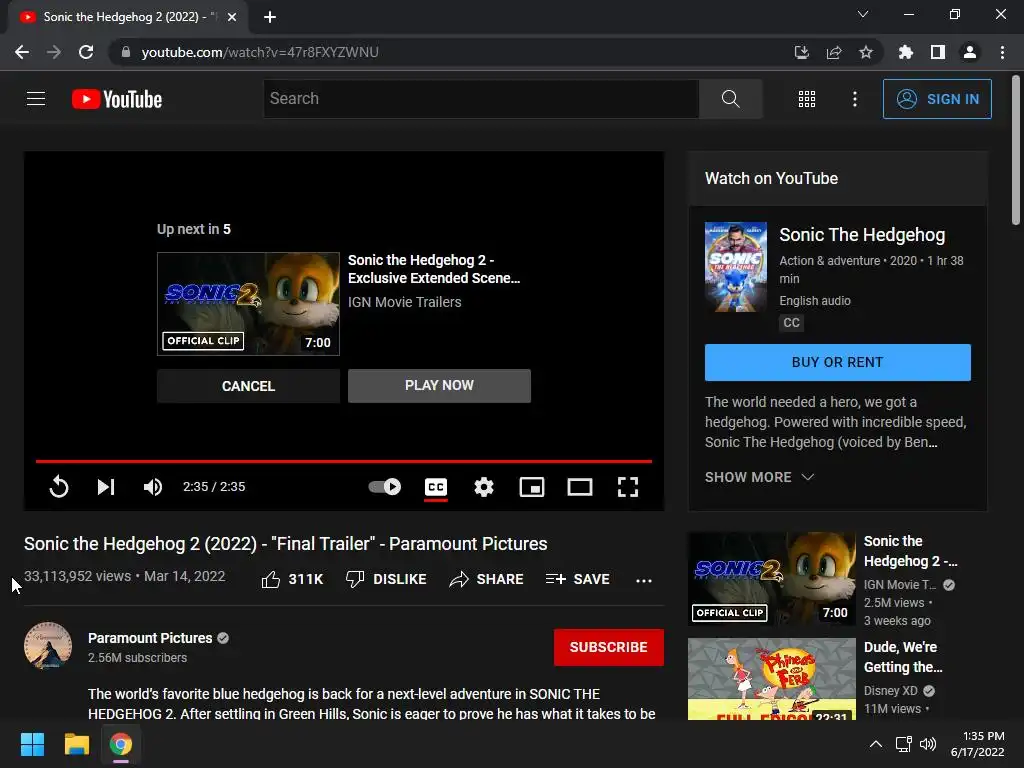Toggle closed captions CC
Image resolution: width=1024 pixels, height=768 pixels.
(x=436, y=487)
